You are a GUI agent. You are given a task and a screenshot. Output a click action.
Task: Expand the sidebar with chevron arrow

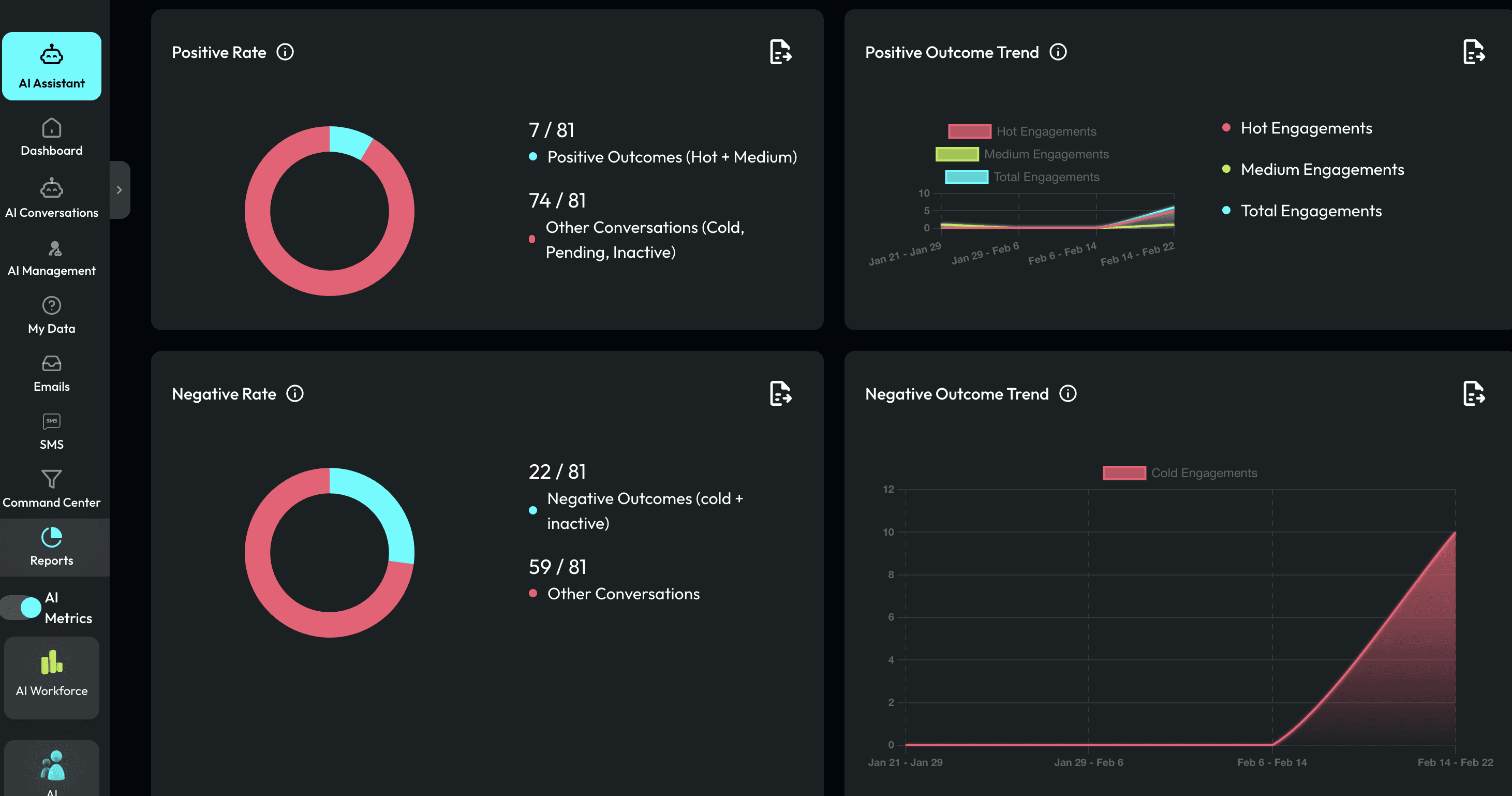coord(119,189)
